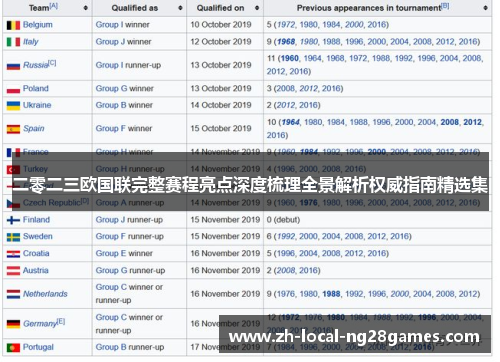The height and width of the screenshot is (362, 500).
Task: Open Group B link in Ukraine row
Action: (x=111, y=105)
